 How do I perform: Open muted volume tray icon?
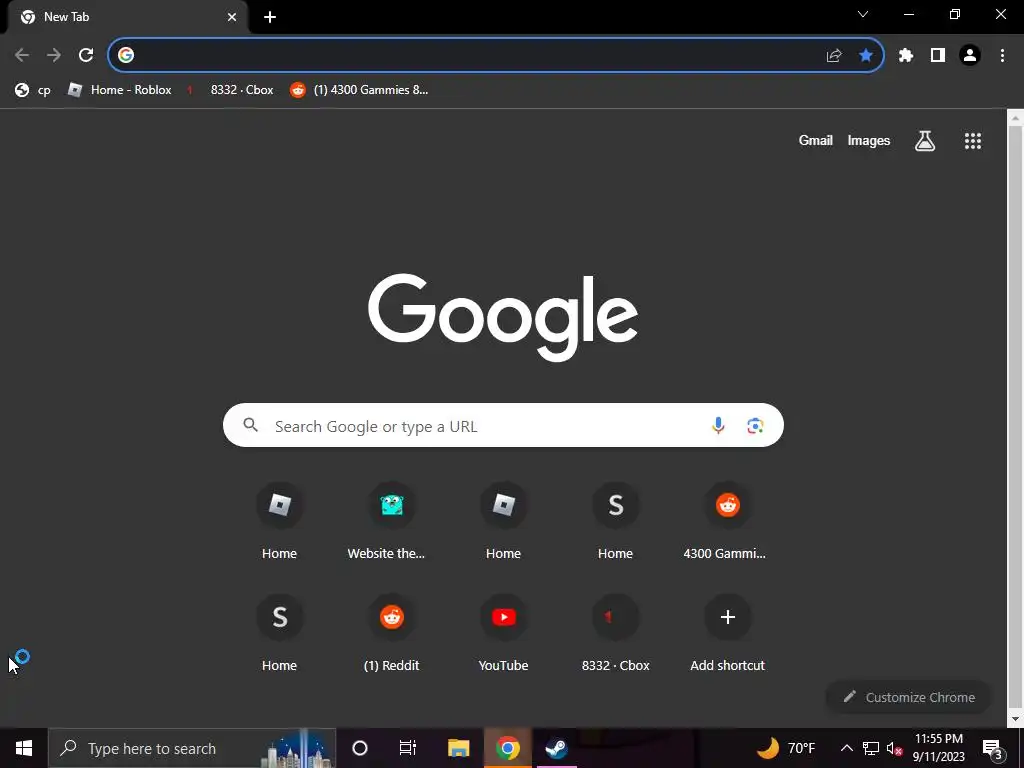894,748
